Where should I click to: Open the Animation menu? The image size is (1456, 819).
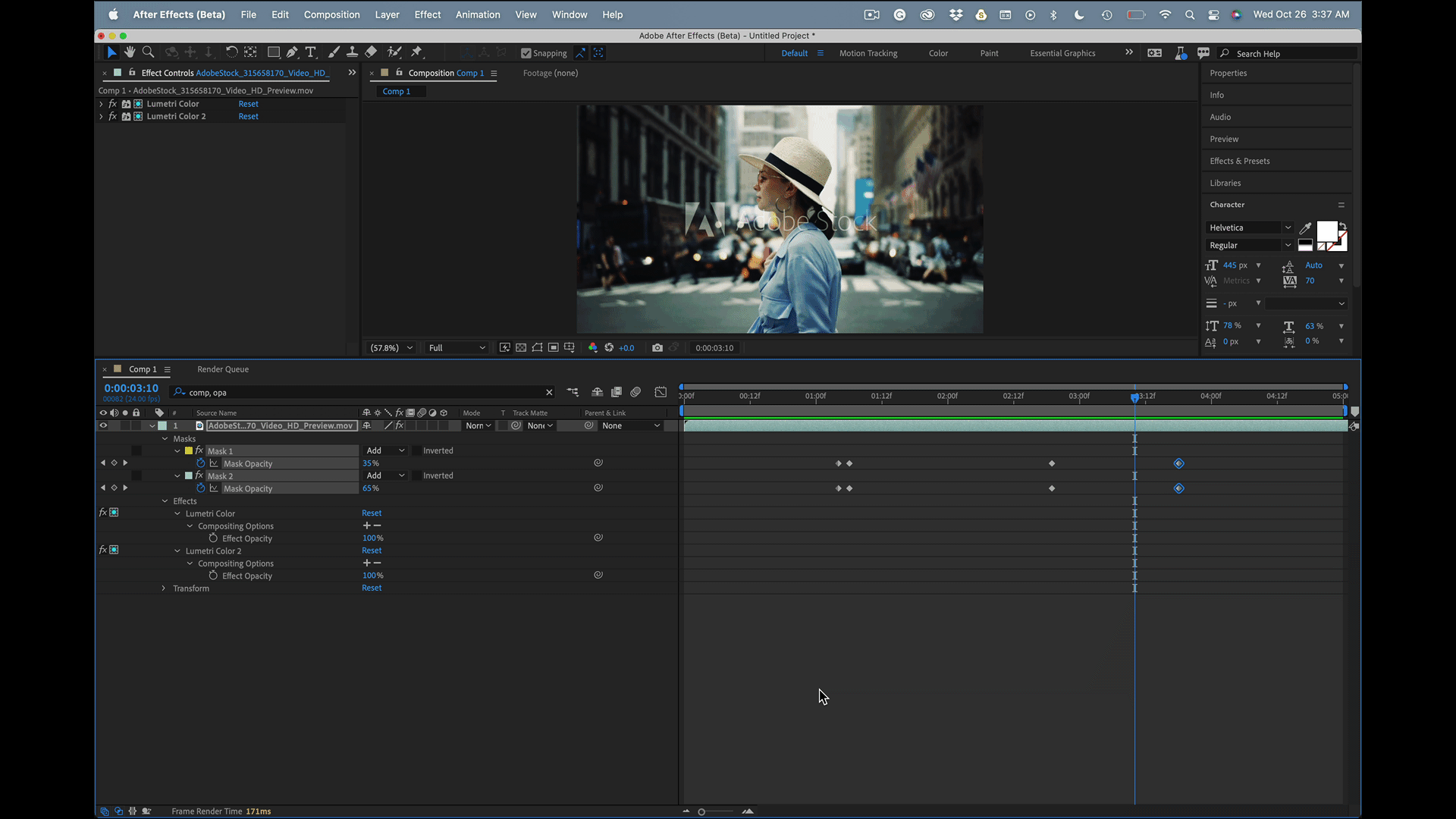coord(477,14)
